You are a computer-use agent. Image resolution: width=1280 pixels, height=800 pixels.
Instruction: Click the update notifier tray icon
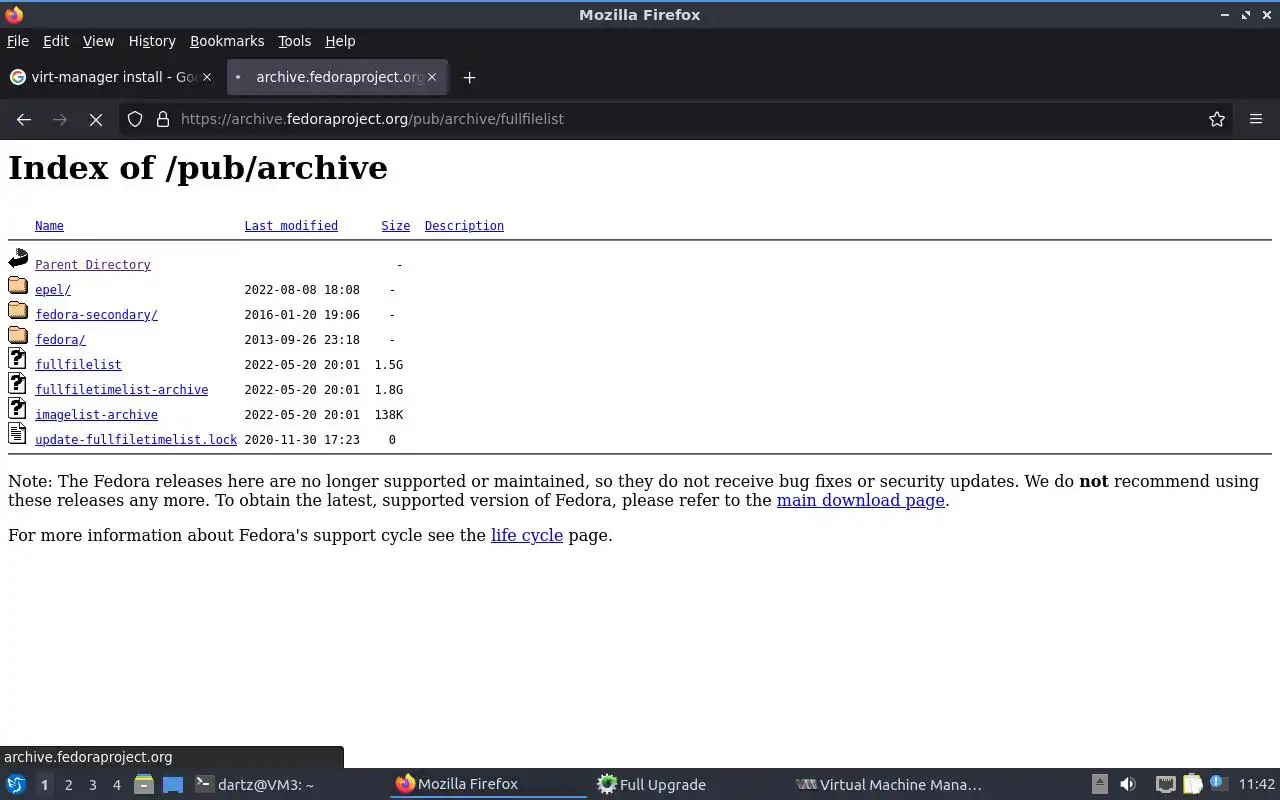coord(1218,783)
